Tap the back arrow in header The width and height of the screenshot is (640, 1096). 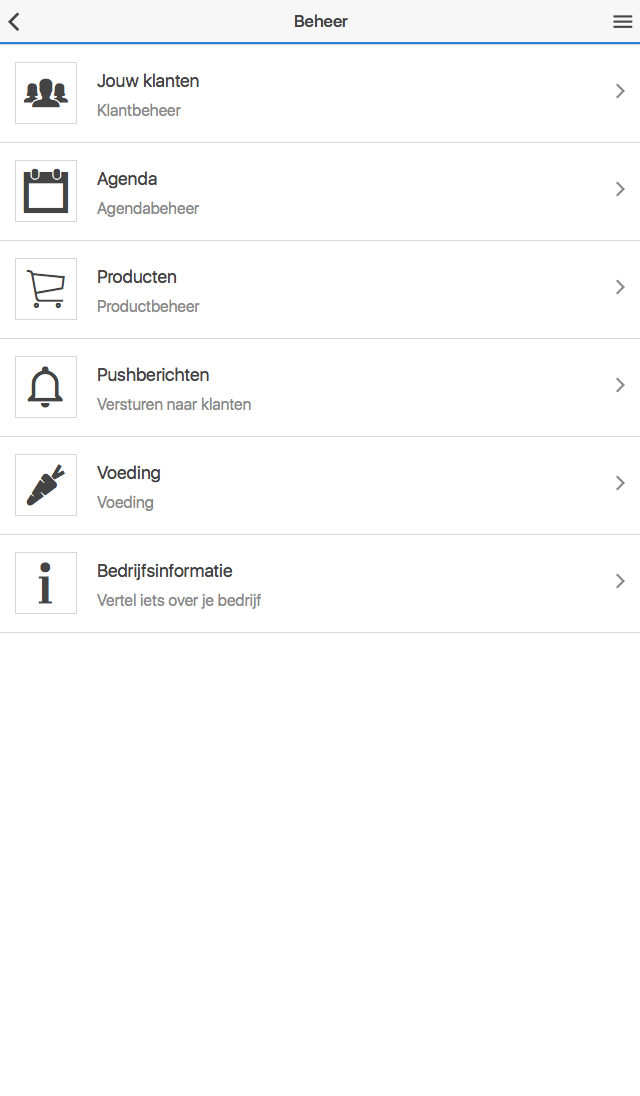point(14,22)
